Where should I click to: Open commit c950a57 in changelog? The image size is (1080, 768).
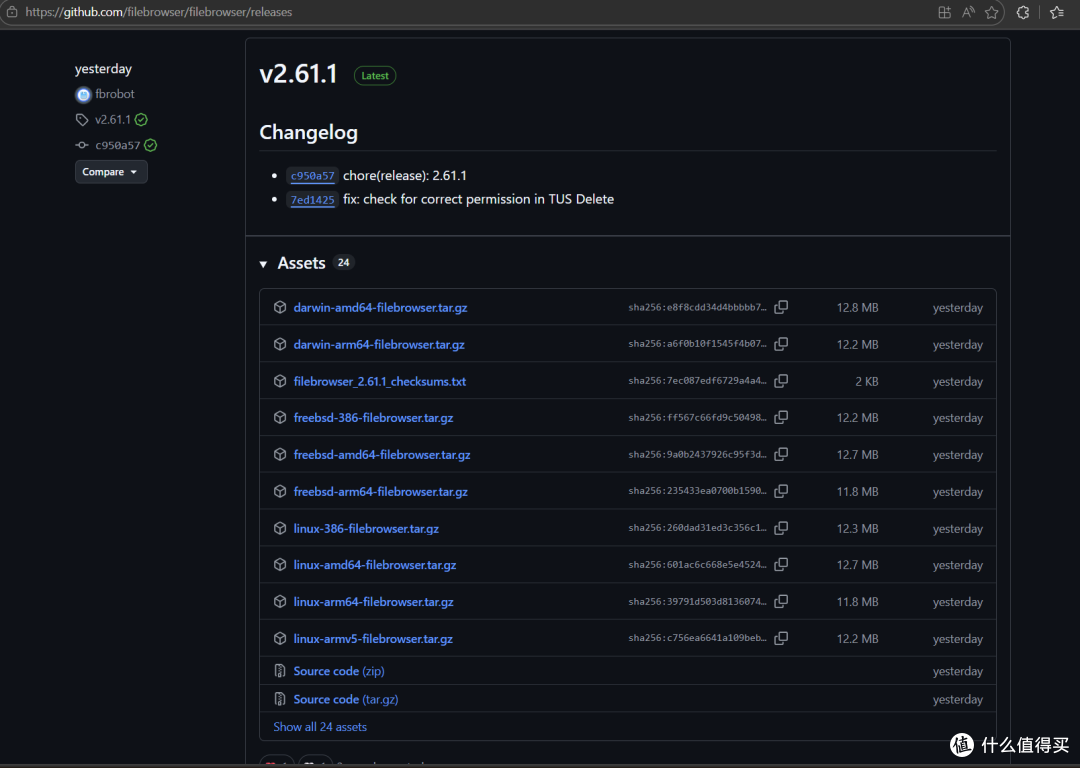pos(312,176)
